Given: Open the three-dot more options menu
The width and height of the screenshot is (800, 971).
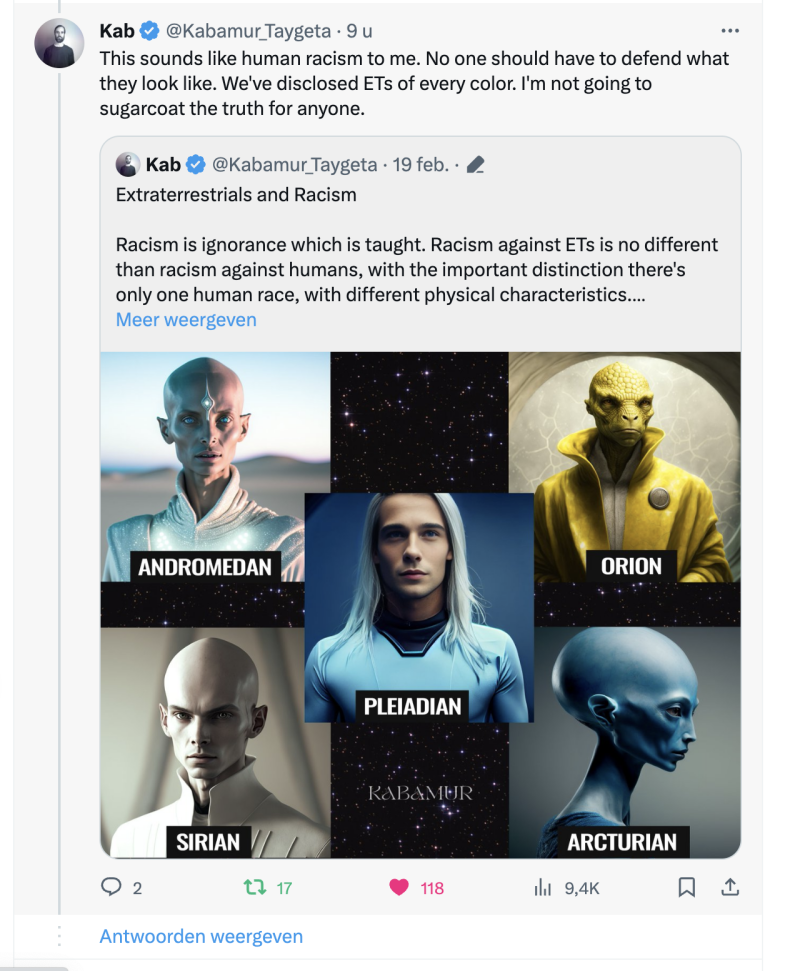Looking at the screenshot, I should [x=730, y=31].
